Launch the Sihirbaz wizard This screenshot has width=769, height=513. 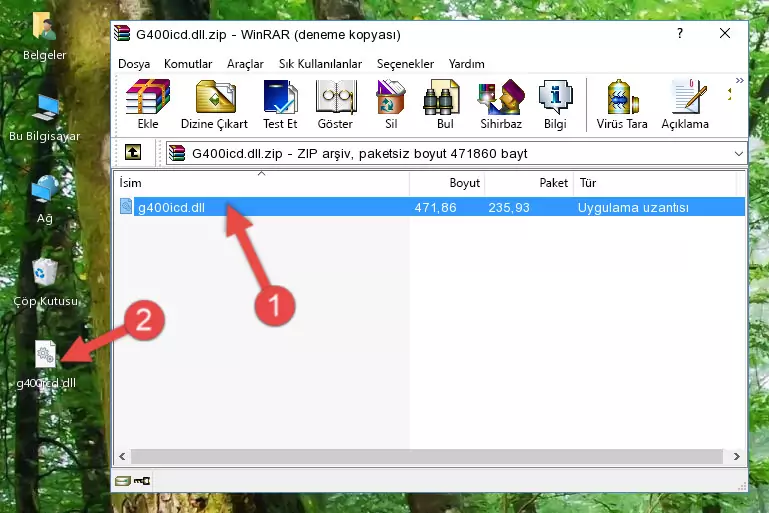coord(501,104)
